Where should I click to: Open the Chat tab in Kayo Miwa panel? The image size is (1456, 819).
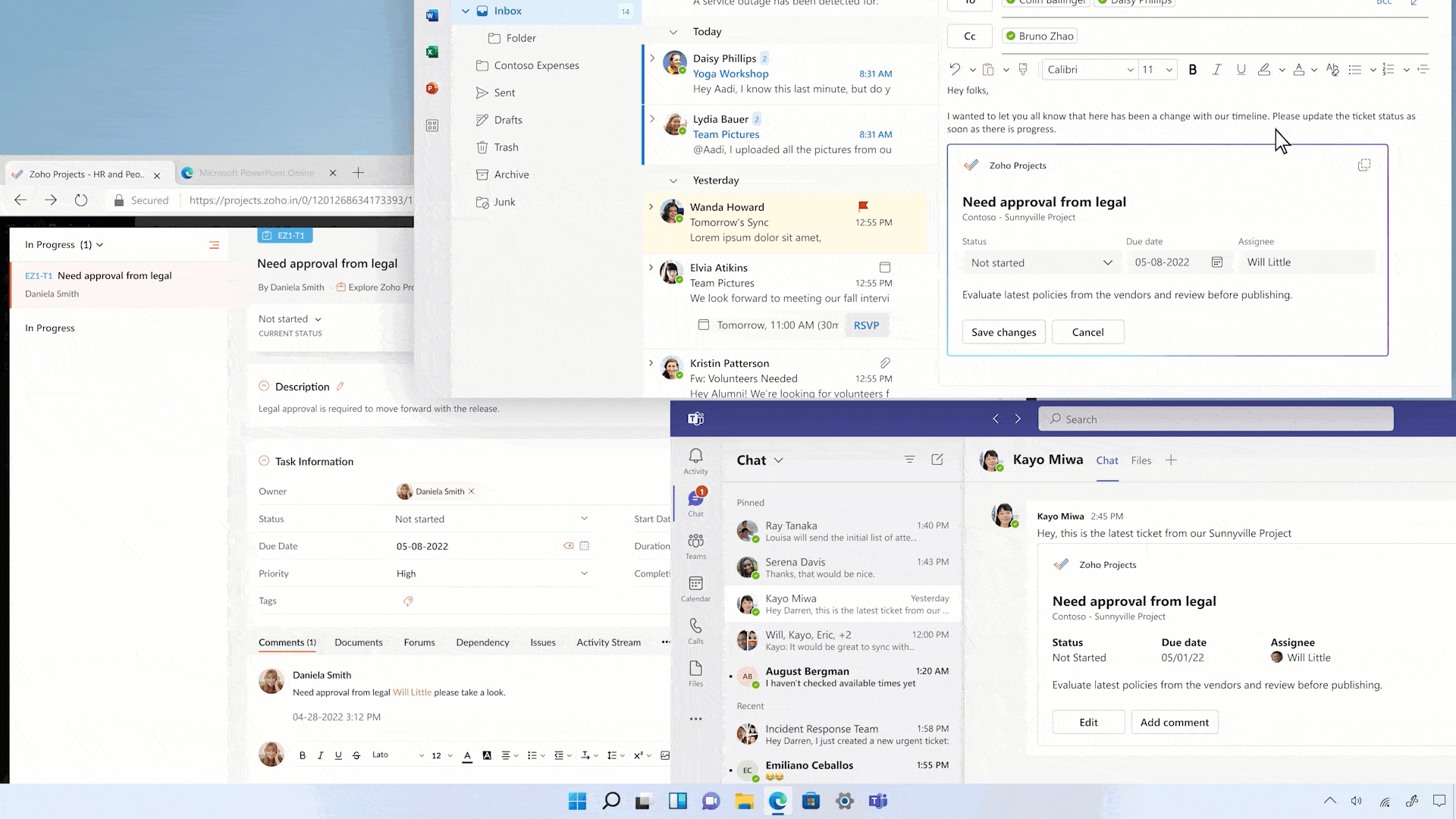click(1107, 460)
